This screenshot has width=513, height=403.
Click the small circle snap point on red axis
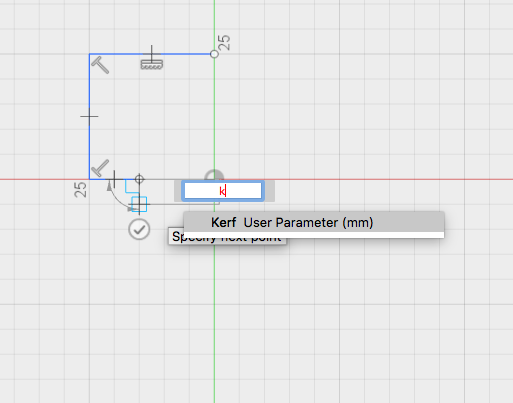[x=139, y=179]
